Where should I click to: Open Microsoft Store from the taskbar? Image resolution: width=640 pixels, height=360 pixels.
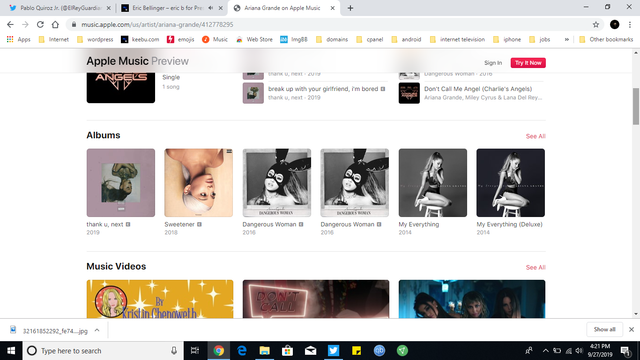coord(287,351)
